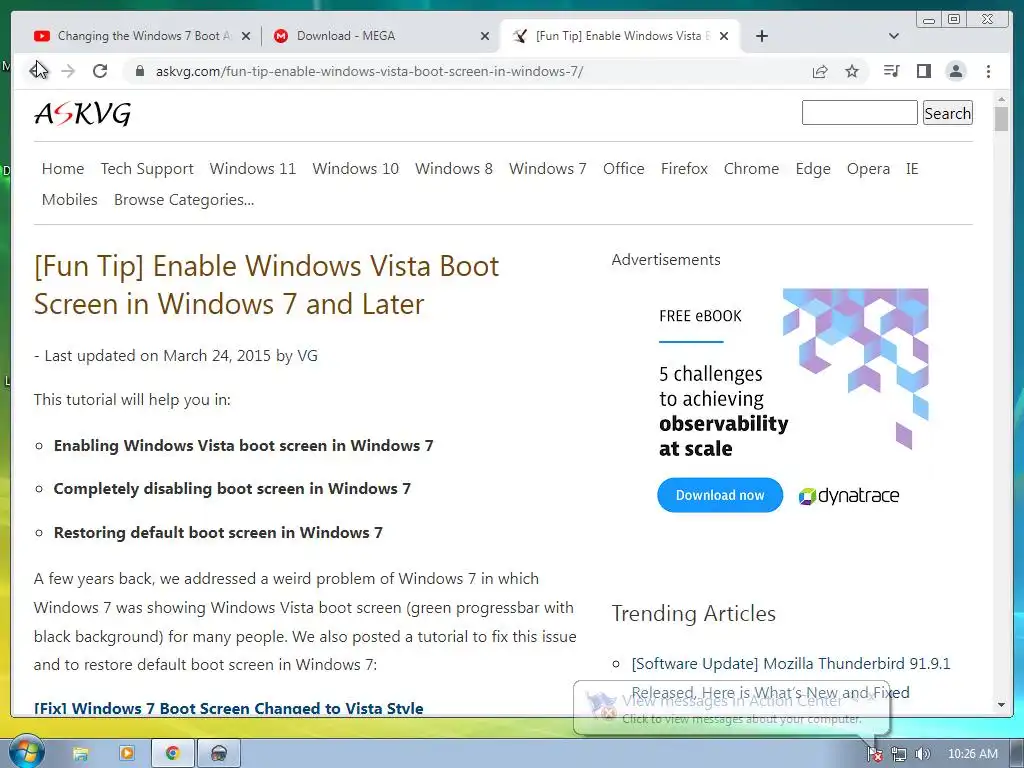
Task: Open Action Center flag tray icon
Action: click(x=874, y=754)
